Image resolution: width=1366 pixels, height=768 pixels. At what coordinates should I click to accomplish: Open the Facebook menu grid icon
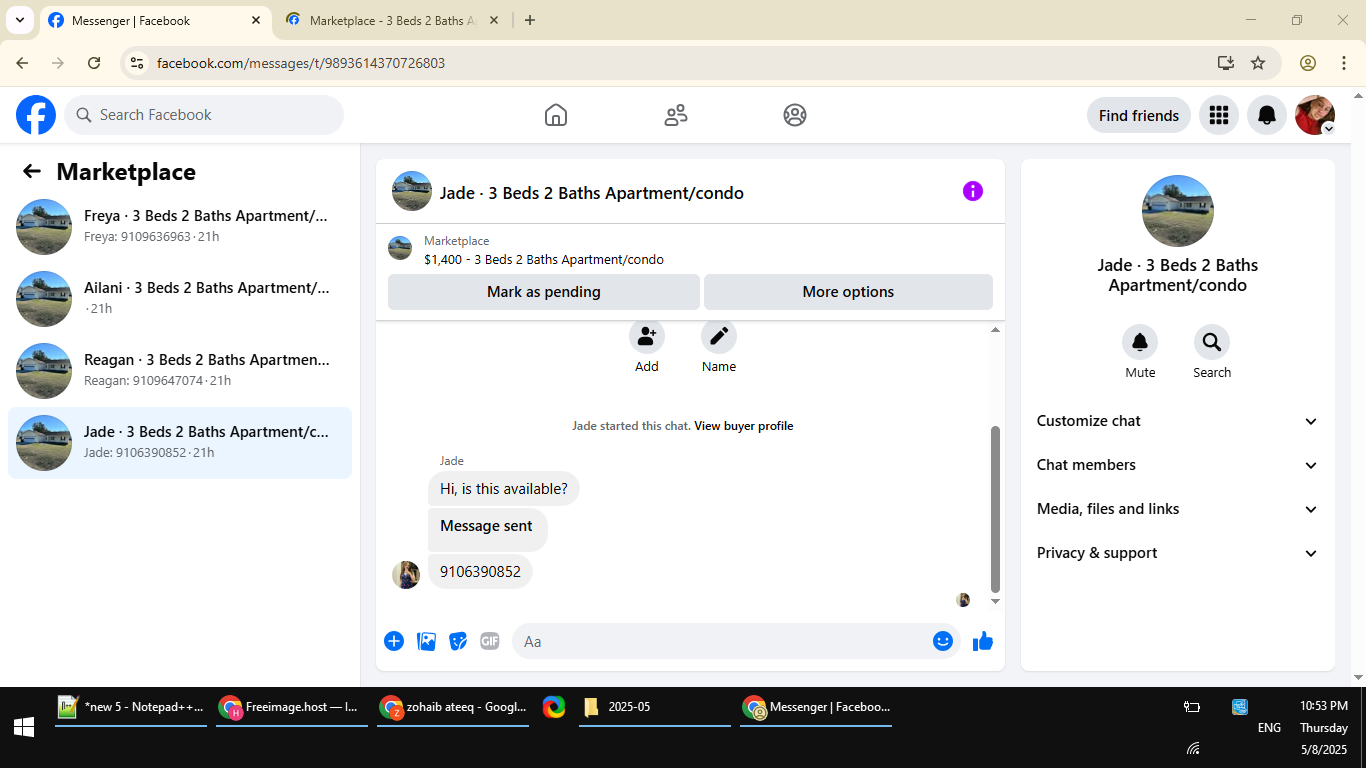(x=1219, y=115)
